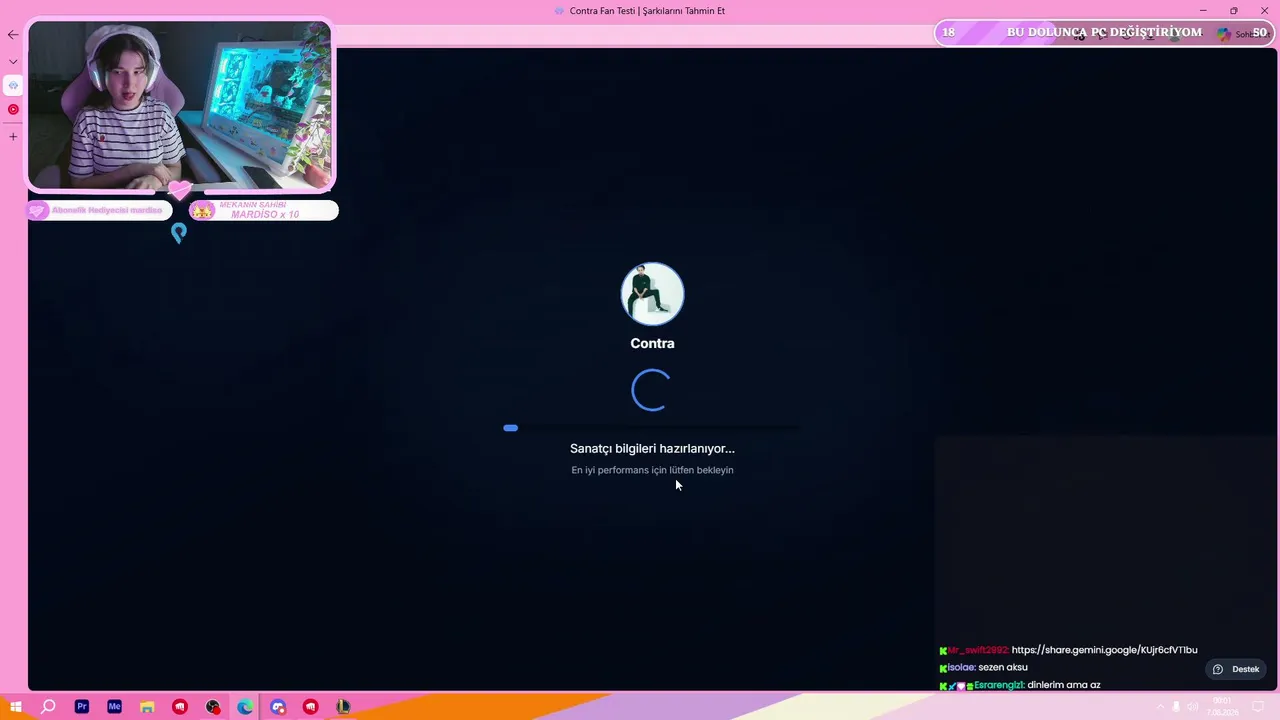Show hidden system tray icons

(x=1160, y=707)
